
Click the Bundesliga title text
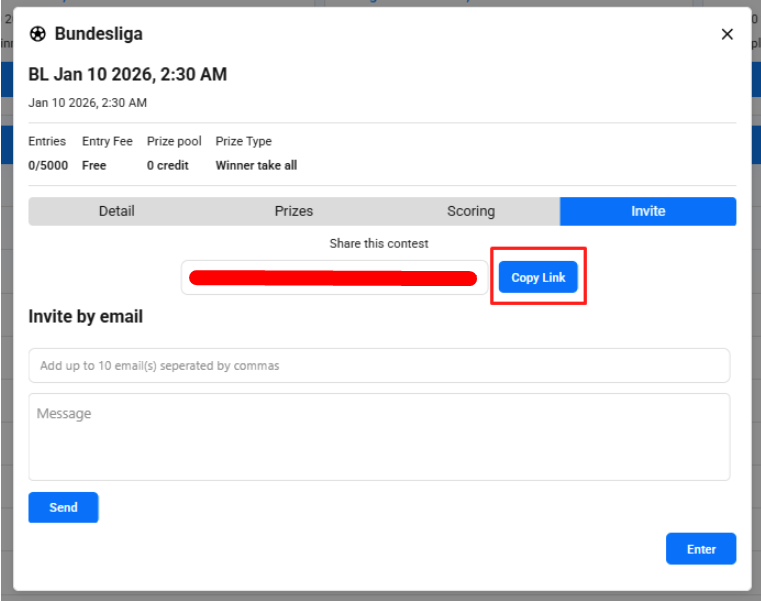tap(98, 34)
